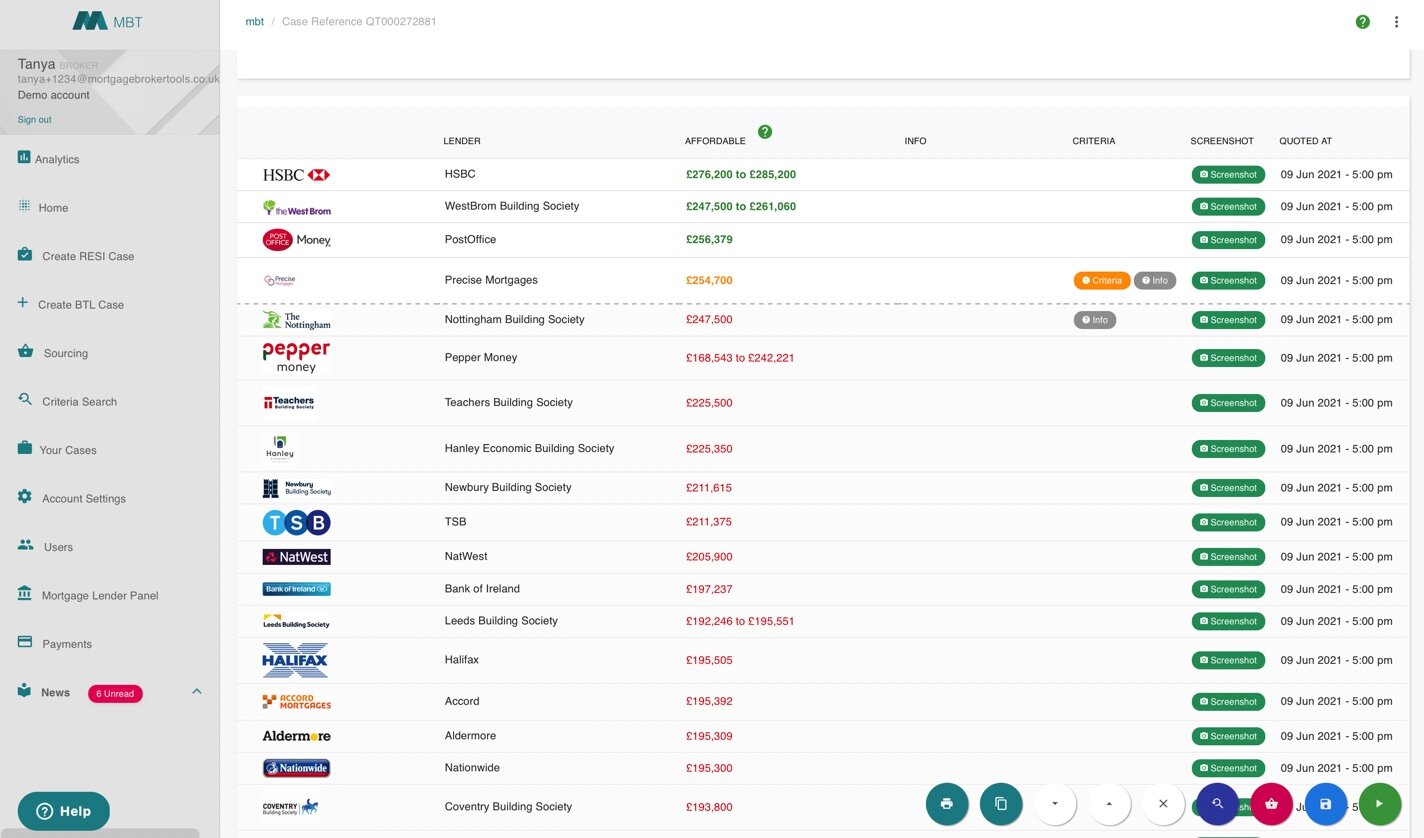Image resolution: width=1424 pixels, height=838 pixels.
Task: Click the Your Cases briefcase icon
Action: tap(25, 448)
